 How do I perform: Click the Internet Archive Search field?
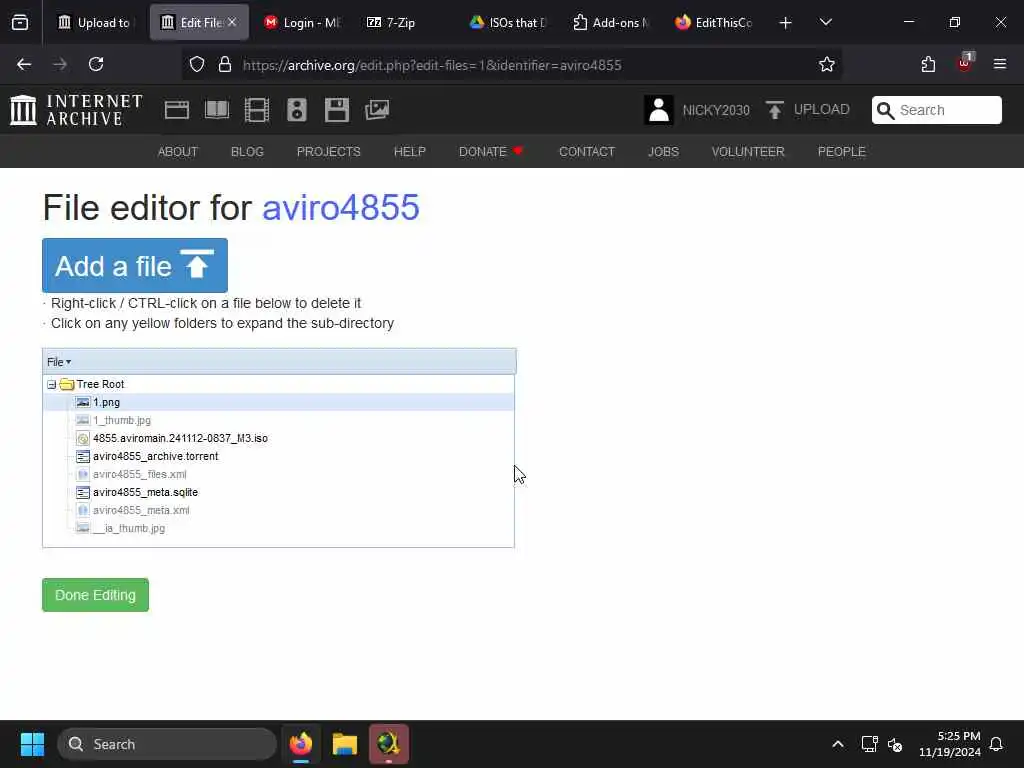coord(936,110)
